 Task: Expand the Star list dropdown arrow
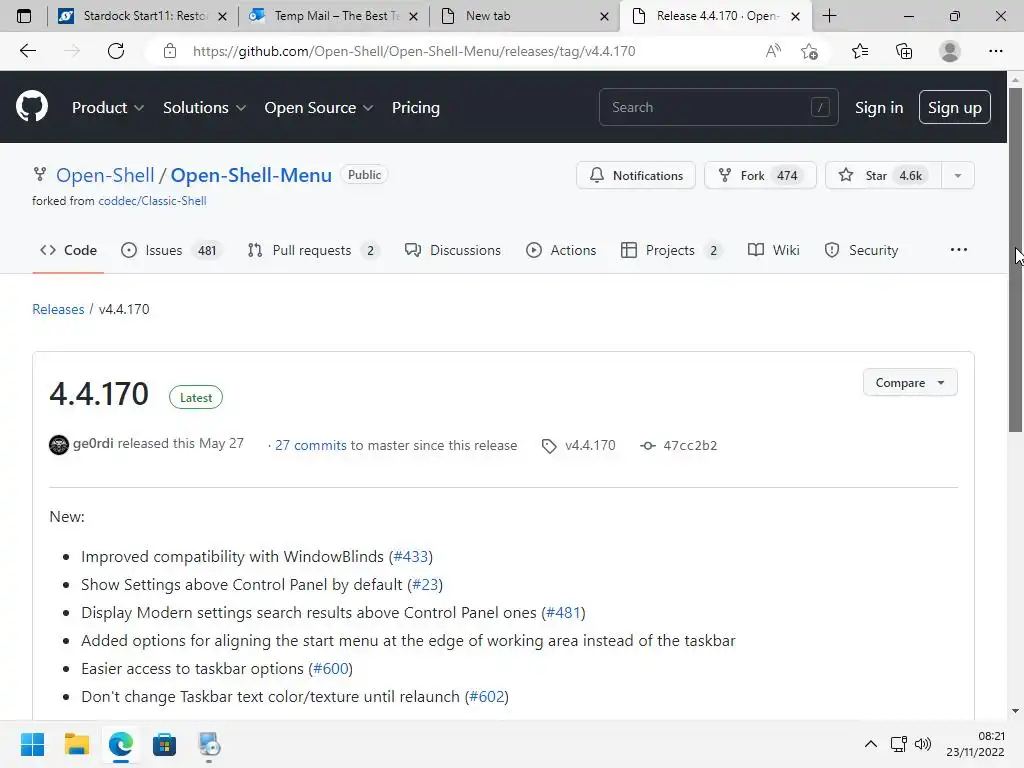(x=957, y=175)
